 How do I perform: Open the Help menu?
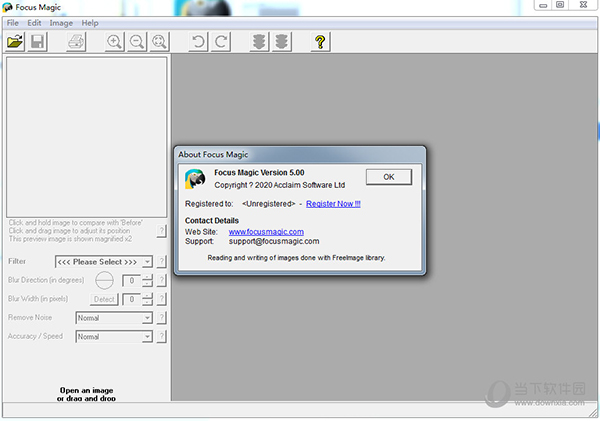[x=90, y=23]
